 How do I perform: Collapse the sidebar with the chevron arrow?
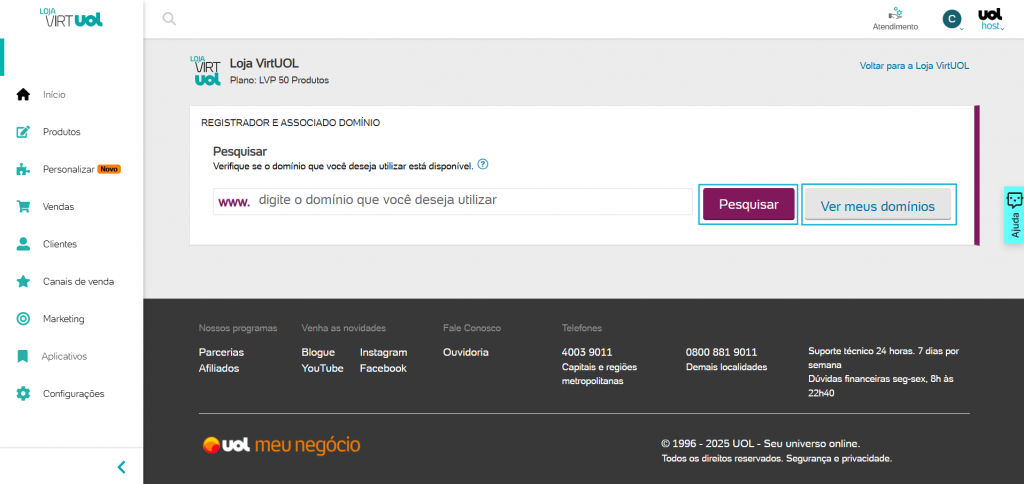pos(121,467)
